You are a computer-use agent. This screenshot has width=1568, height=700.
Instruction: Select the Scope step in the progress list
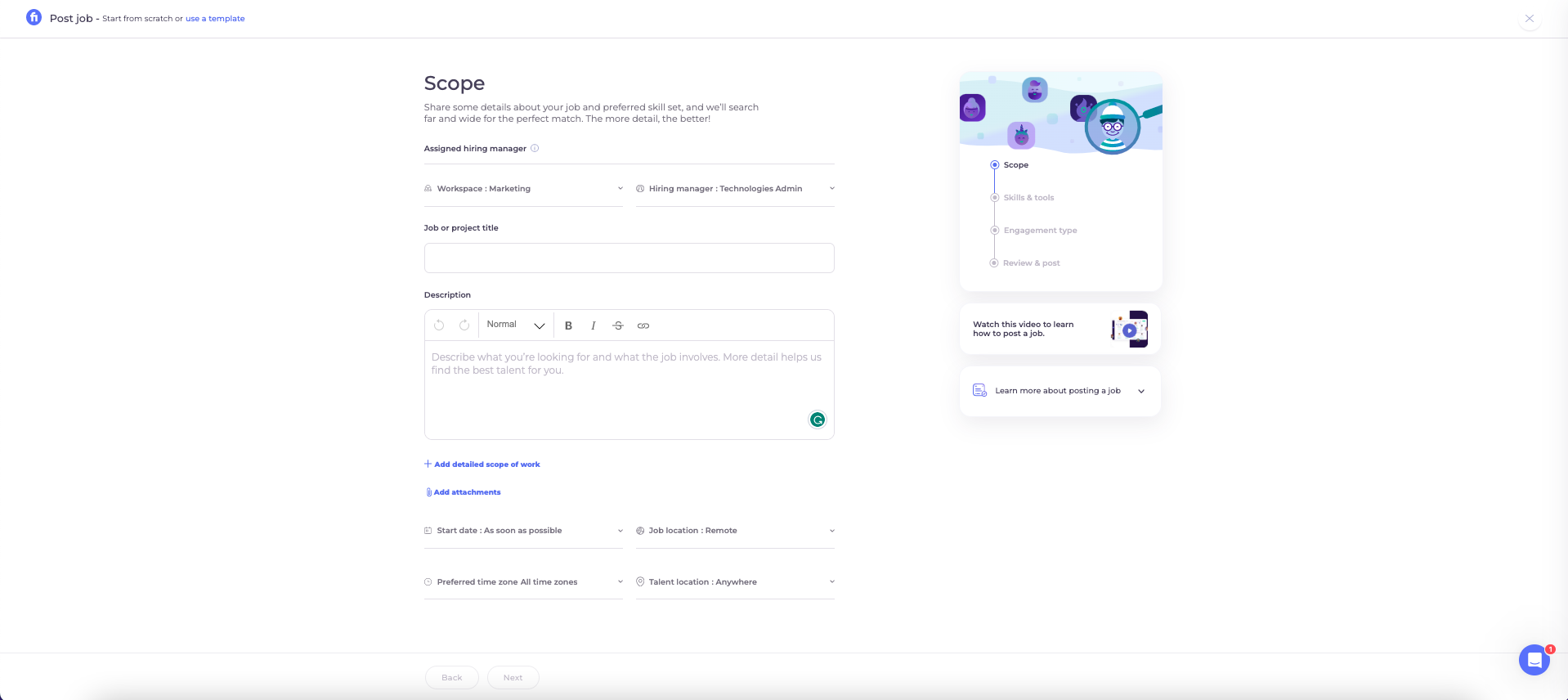[x=1010, y=165]
